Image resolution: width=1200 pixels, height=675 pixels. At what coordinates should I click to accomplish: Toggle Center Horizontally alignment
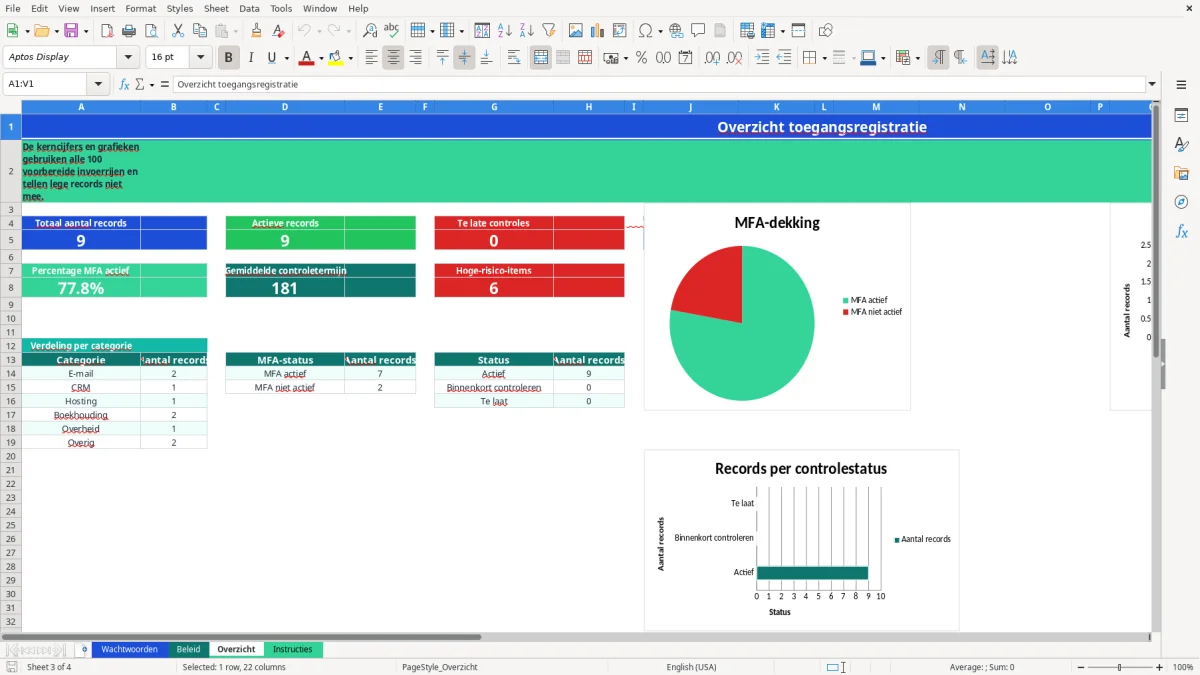click(393, 58)
